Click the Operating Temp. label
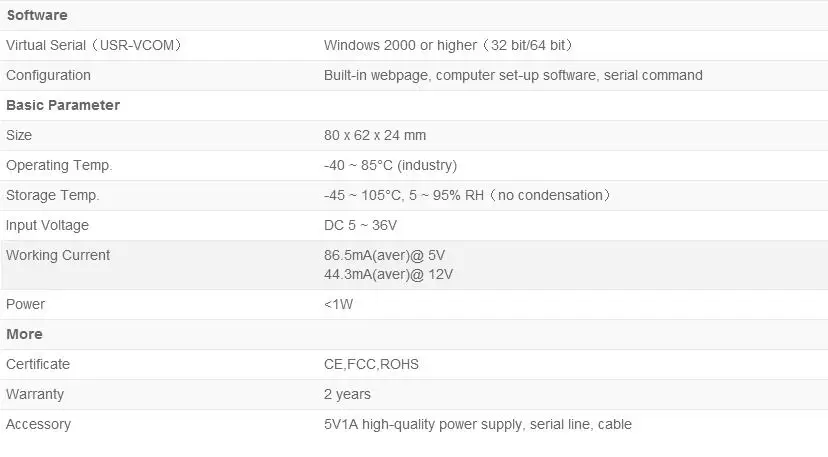 (x=59, y=165)
